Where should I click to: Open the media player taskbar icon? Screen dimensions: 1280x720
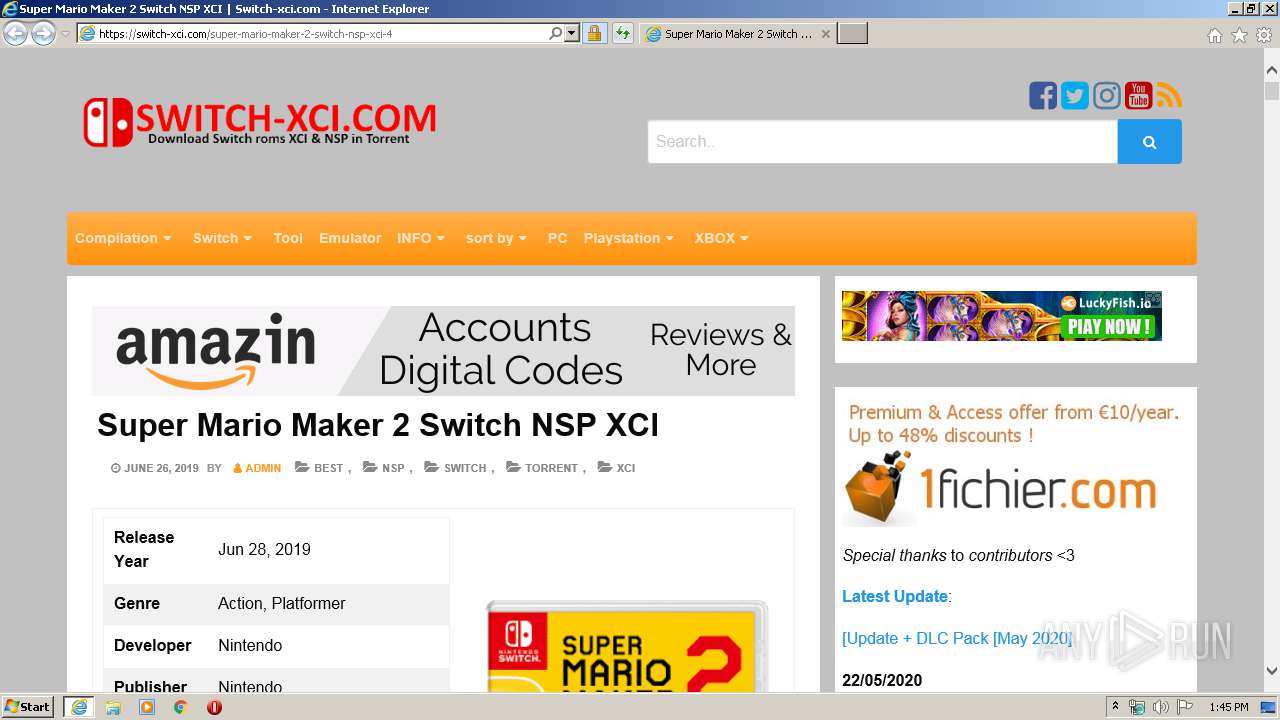pyautogui.click(x=147, y=706)
